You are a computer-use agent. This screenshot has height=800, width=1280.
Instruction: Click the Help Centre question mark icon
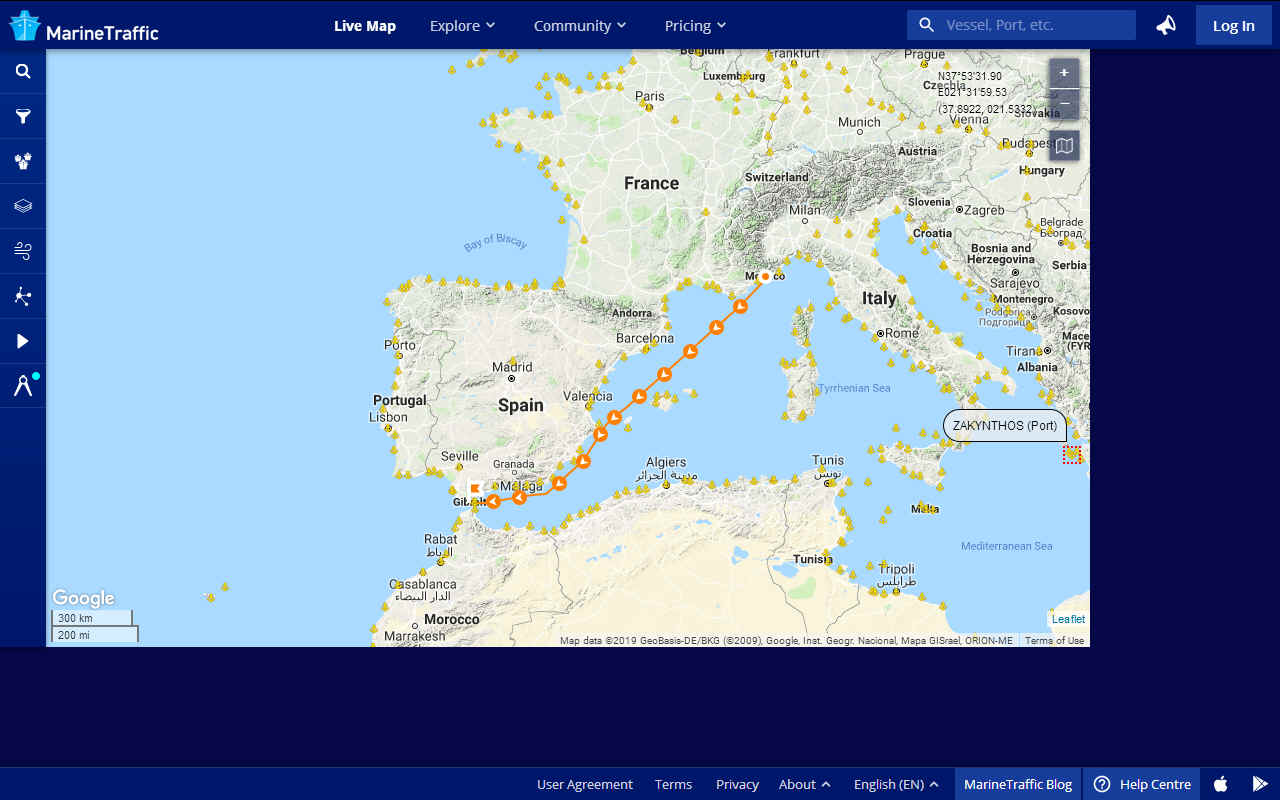[x=1102, y=784]
